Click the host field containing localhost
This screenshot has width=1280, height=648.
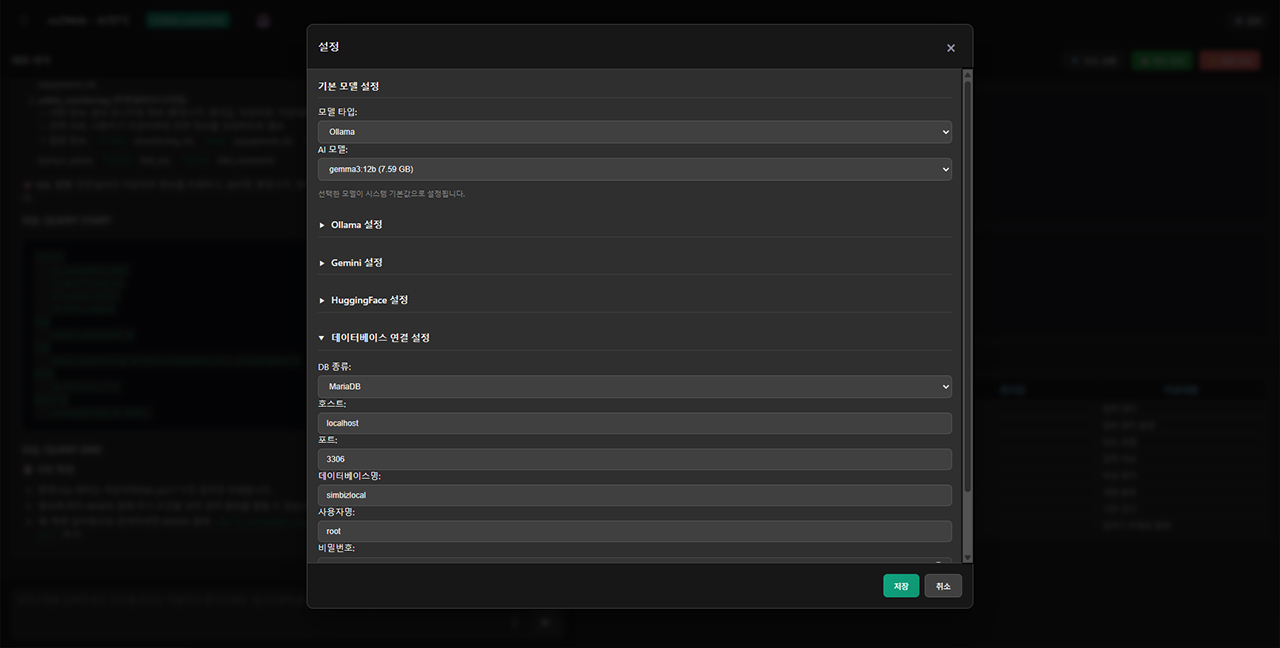(x=634, y=423)
